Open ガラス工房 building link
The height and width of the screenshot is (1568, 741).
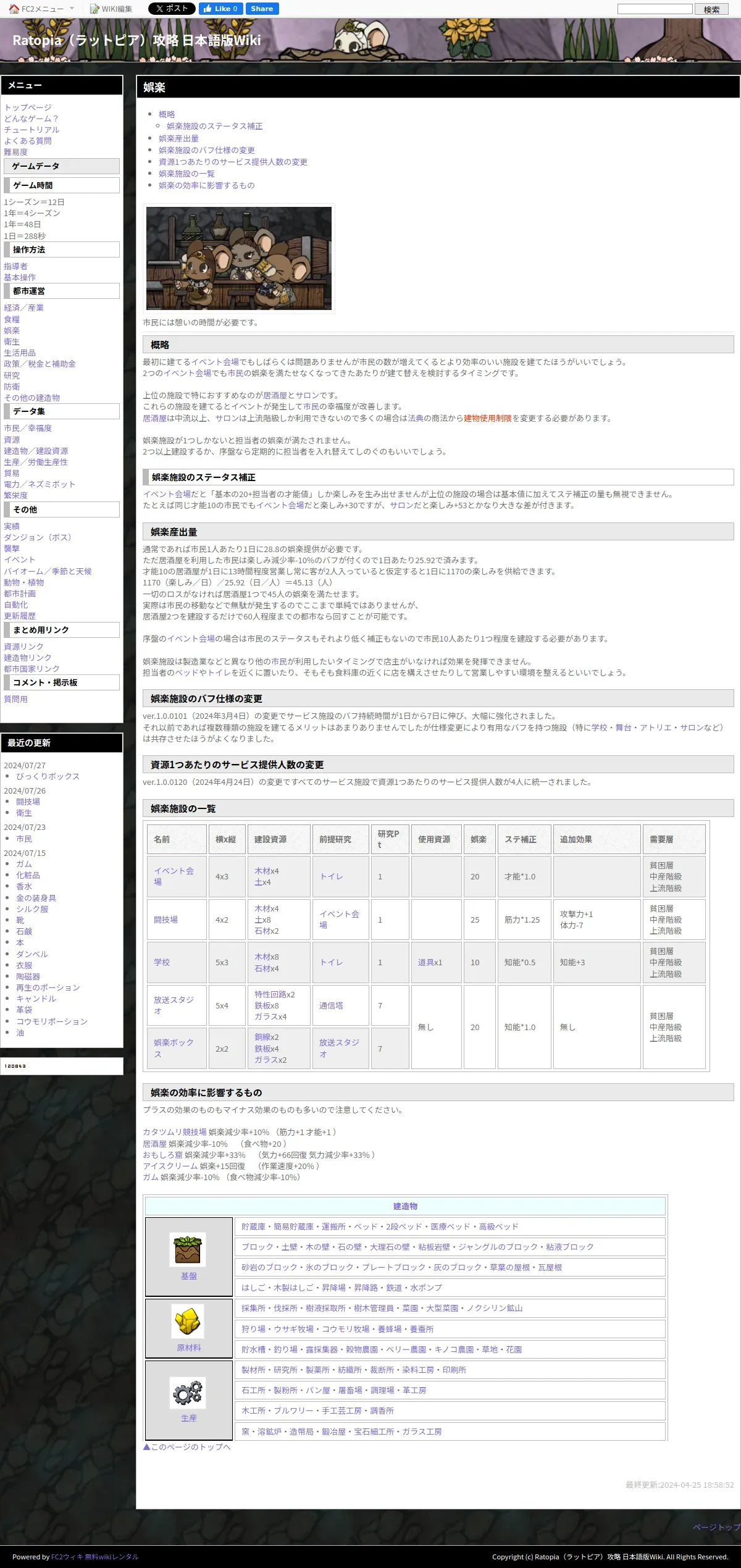422,1432
